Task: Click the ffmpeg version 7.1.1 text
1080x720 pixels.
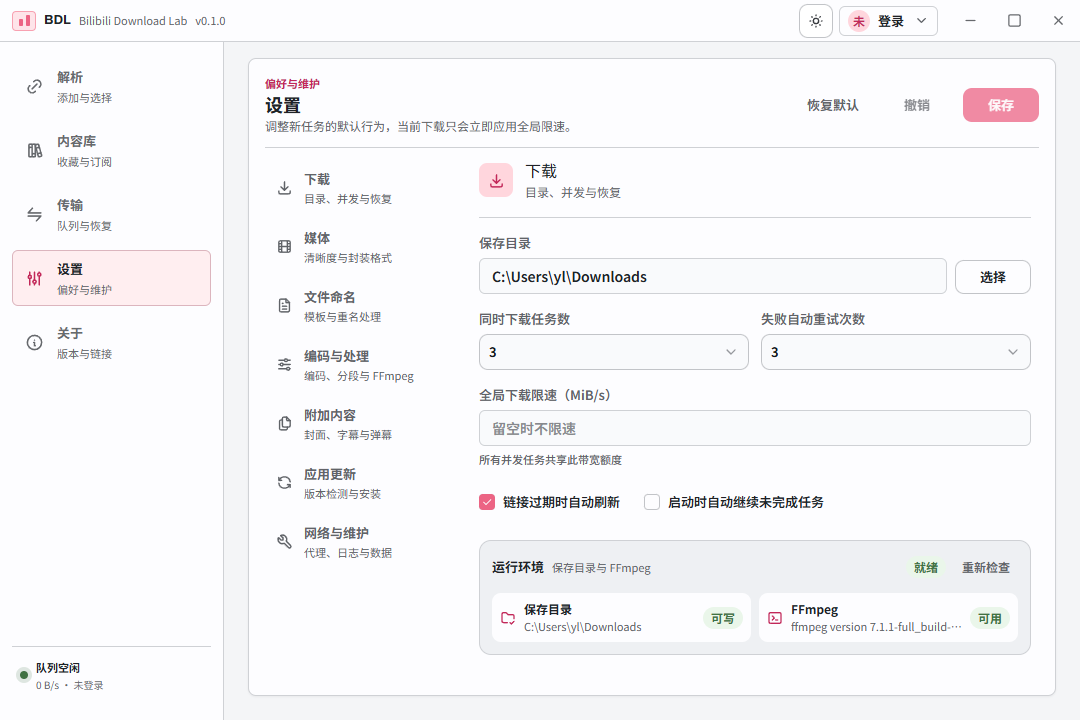Action: [875, 627]
